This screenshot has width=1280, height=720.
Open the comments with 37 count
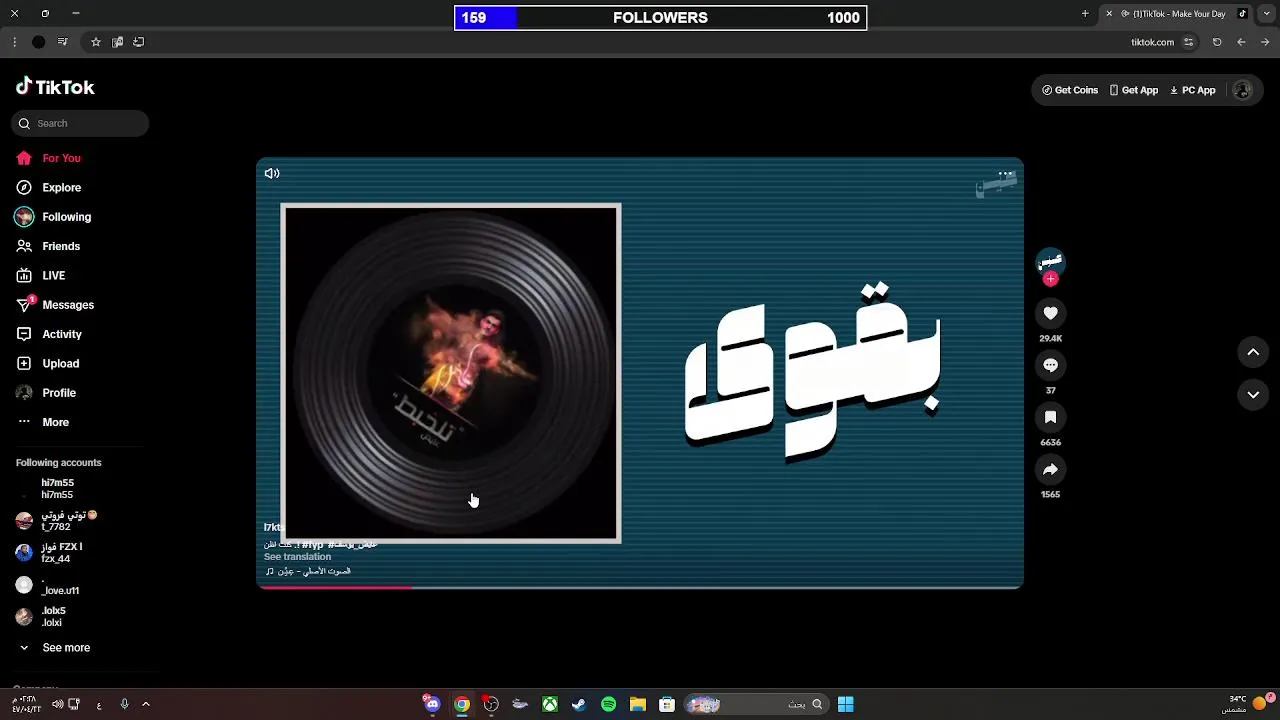tap(1050, 366)
